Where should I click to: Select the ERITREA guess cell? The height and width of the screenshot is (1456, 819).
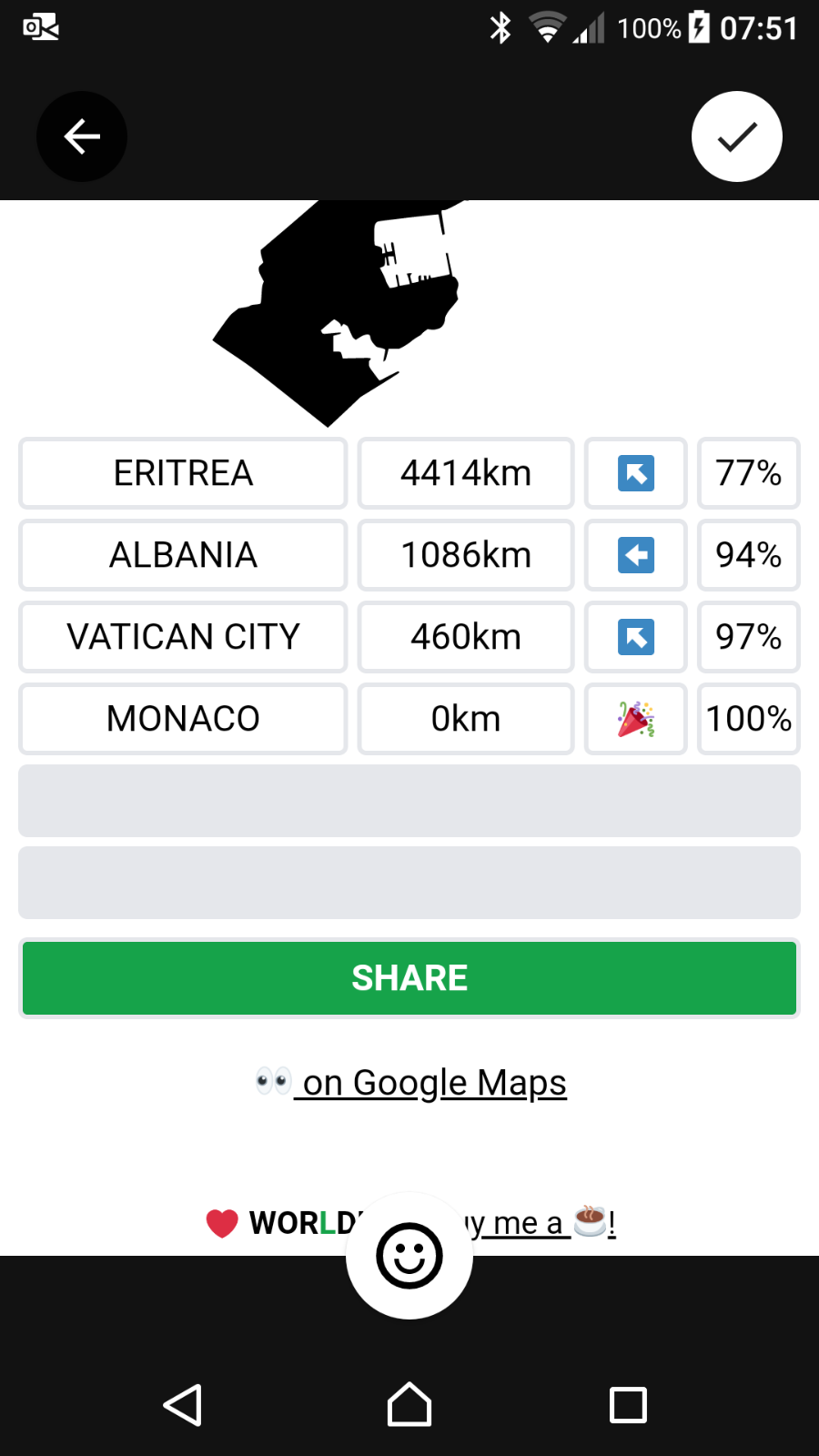183,473
